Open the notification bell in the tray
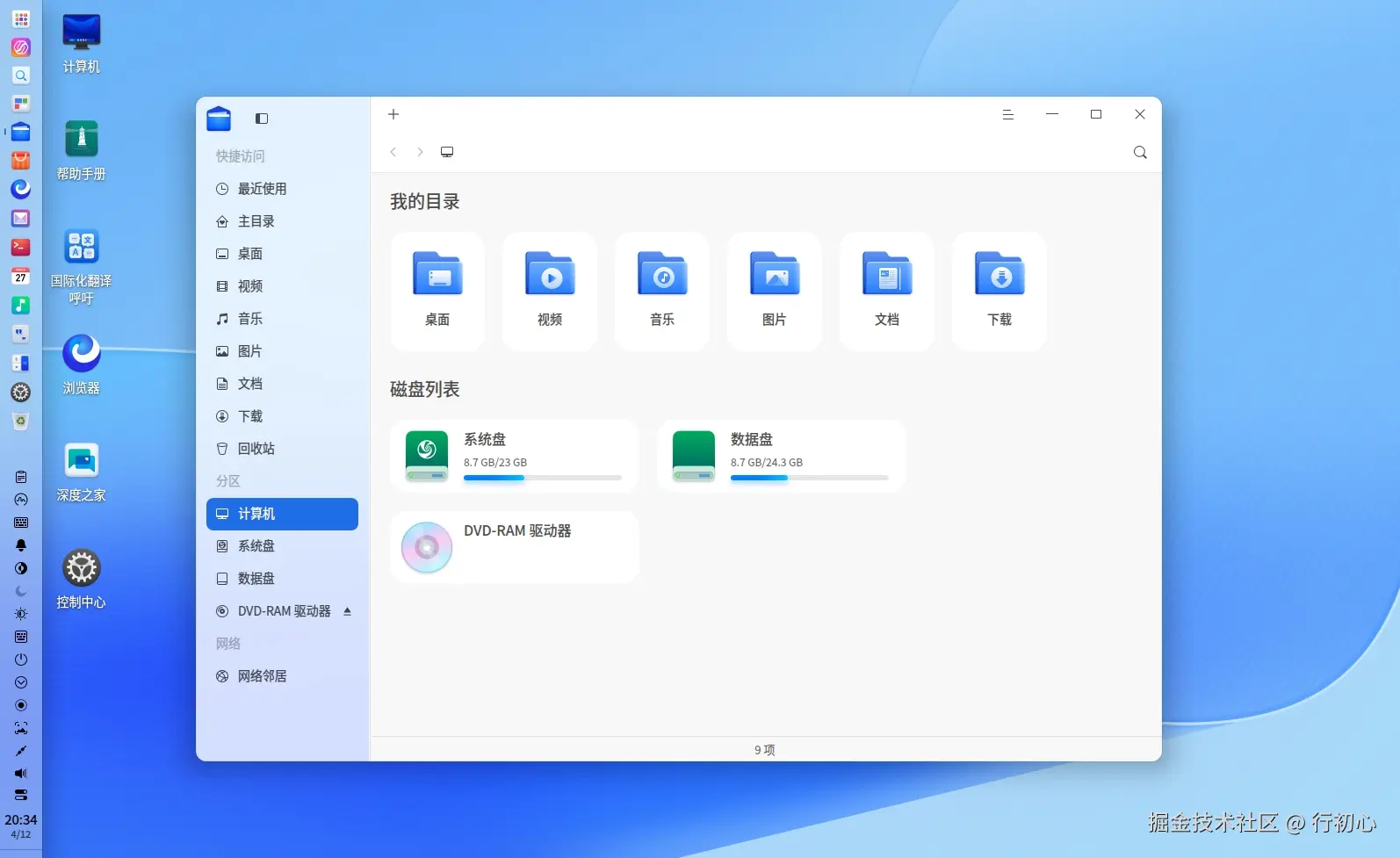Screen dimensions: 1400x858 [x=21, y=545]
